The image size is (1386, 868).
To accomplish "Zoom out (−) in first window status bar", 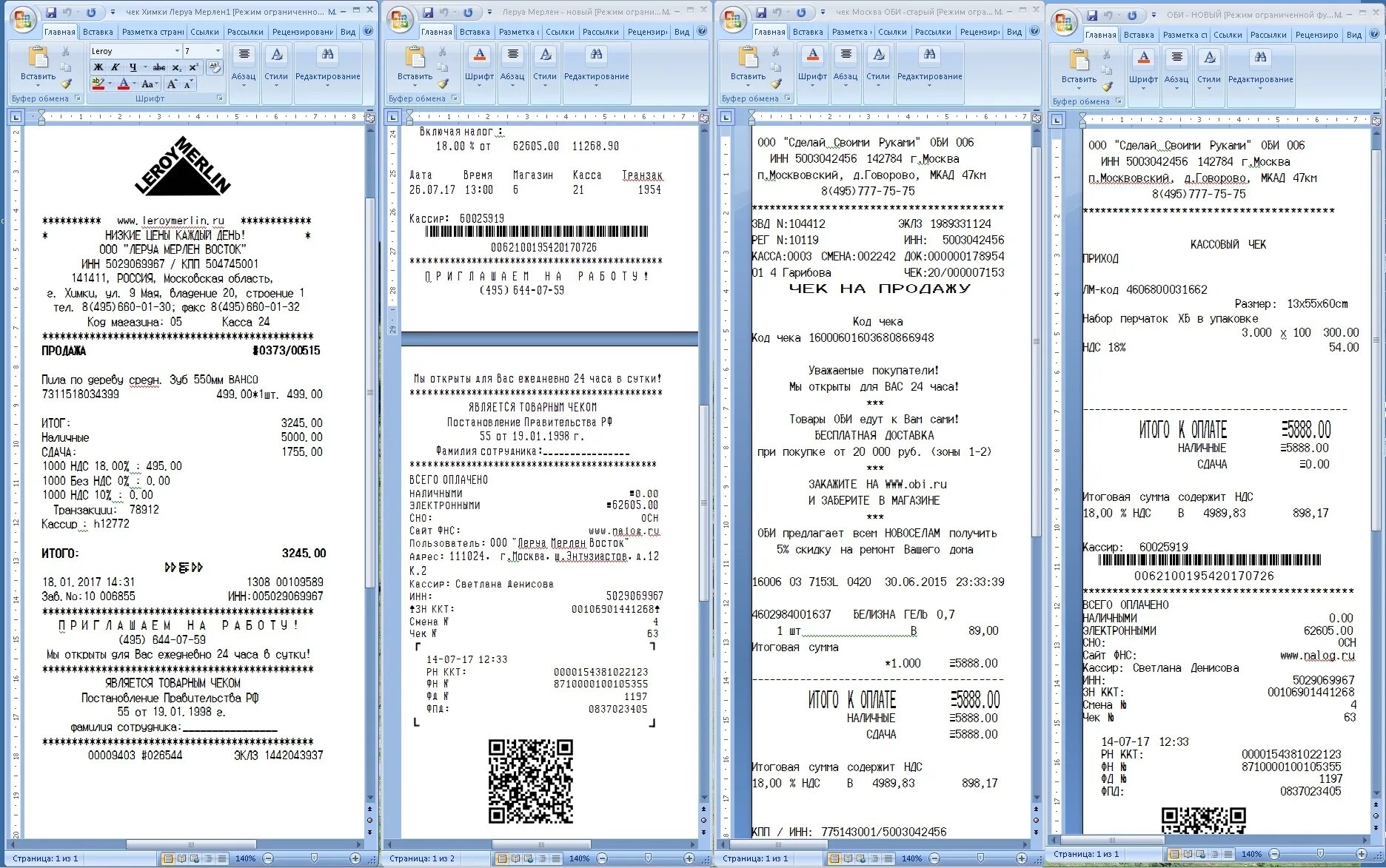I will [x=268, y=858].
